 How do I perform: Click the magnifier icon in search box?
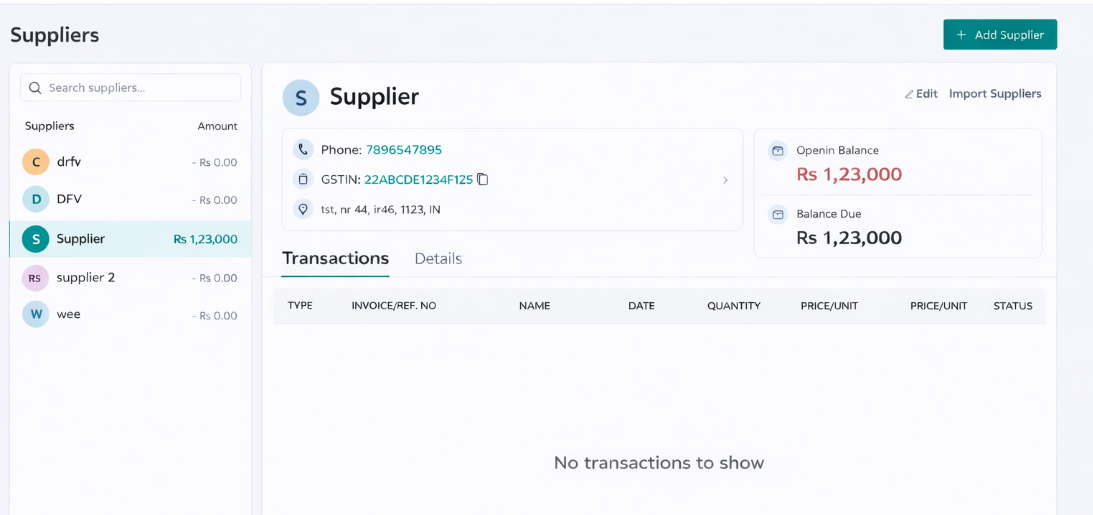(x=36, y=88)
